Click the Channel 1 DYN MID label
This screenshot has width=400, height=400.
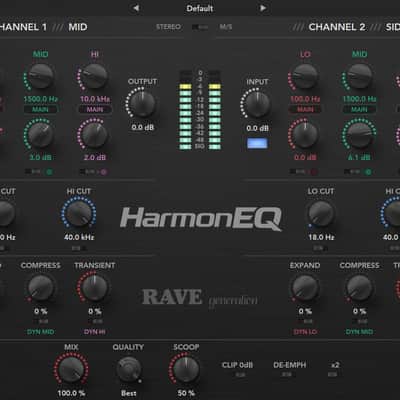click(40, 332)
